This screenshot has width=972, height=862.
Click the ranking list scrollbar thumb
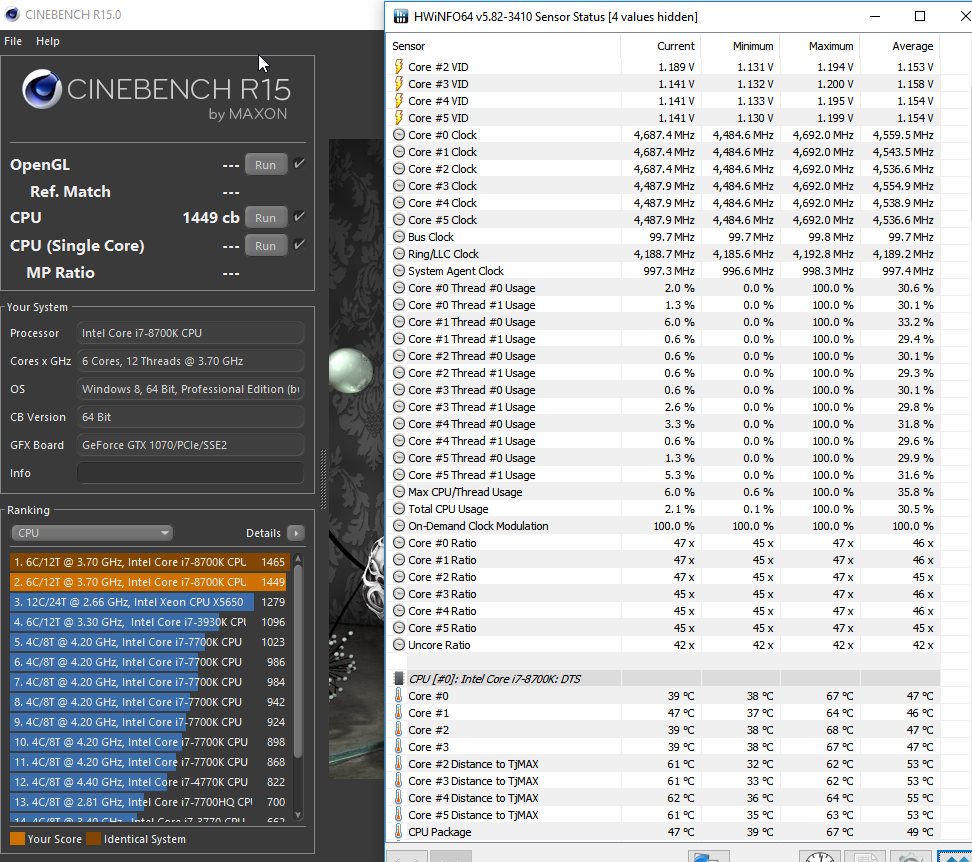(298, 660)
